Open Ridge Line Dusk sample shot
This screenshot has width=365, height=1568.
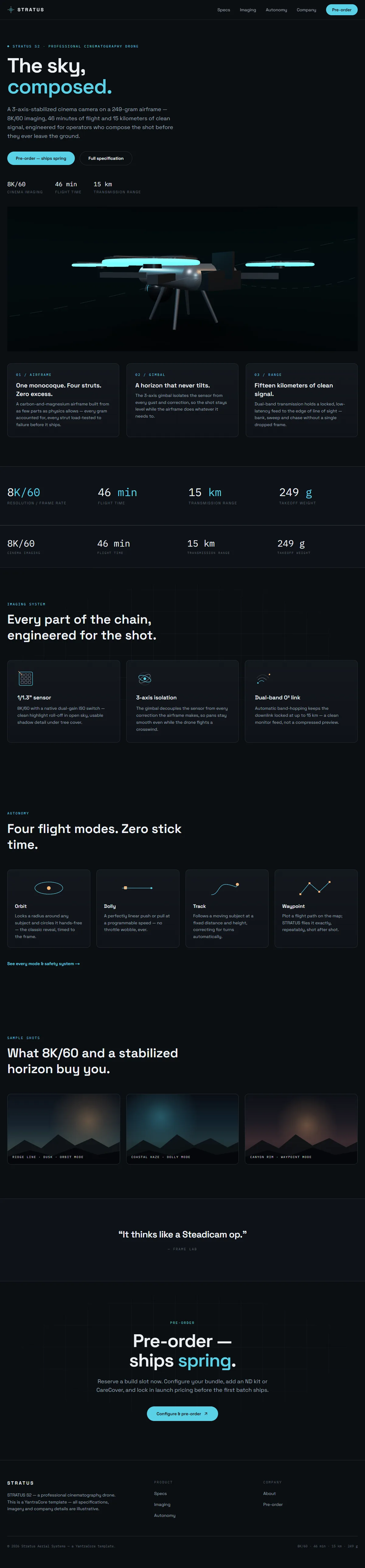click(x=63, y=1129)
